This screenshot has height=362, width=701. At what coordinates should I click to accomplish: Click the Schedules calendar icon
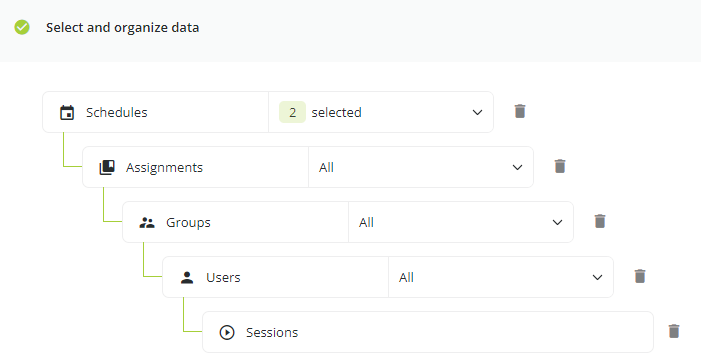tap(67, 113)
